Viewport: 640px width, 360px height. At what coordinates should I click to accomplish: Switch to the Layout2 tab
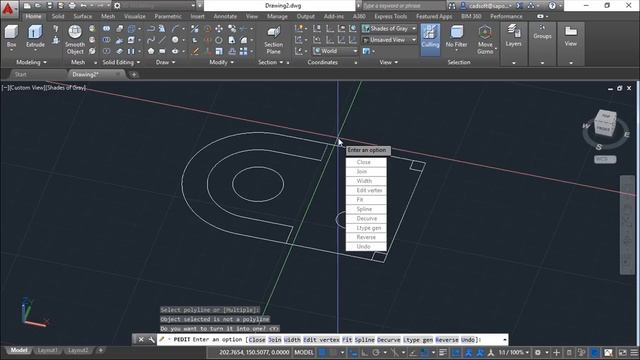(x=78, y=351)
